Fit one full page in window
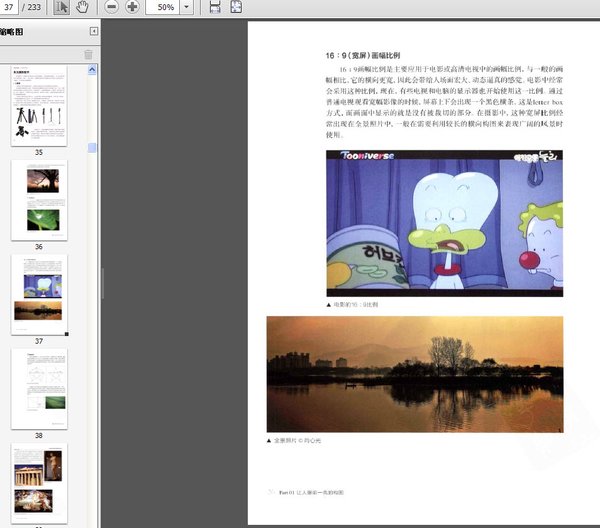The image size is (600, 528). pyautogui.click(x=236, y=7)
